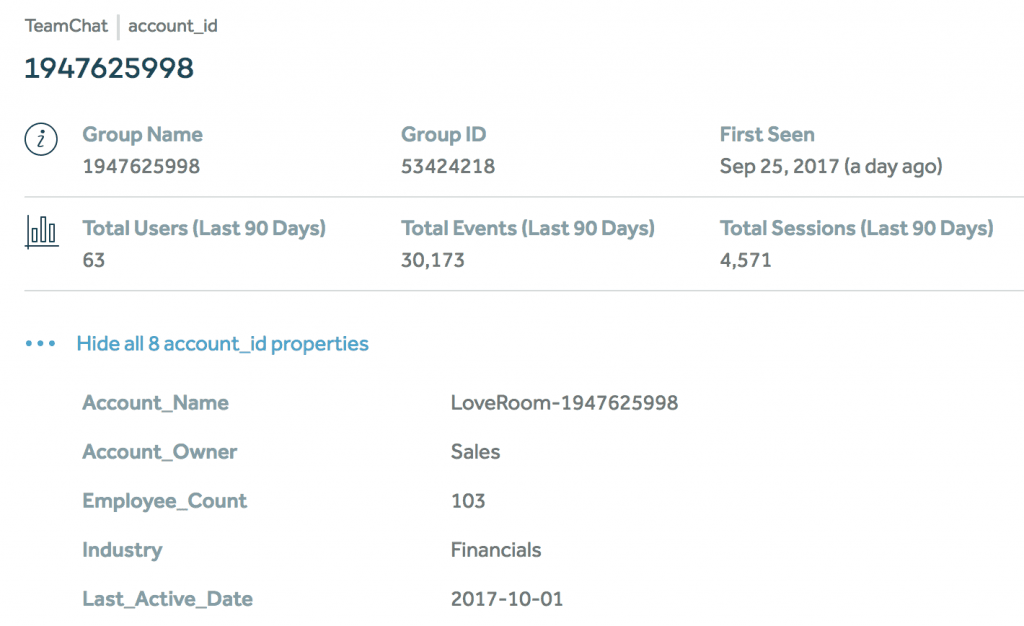Select the Group ID value 53424218
Image resolution: width=1024 pixels, height=626 pixels.
pos(448,166)
